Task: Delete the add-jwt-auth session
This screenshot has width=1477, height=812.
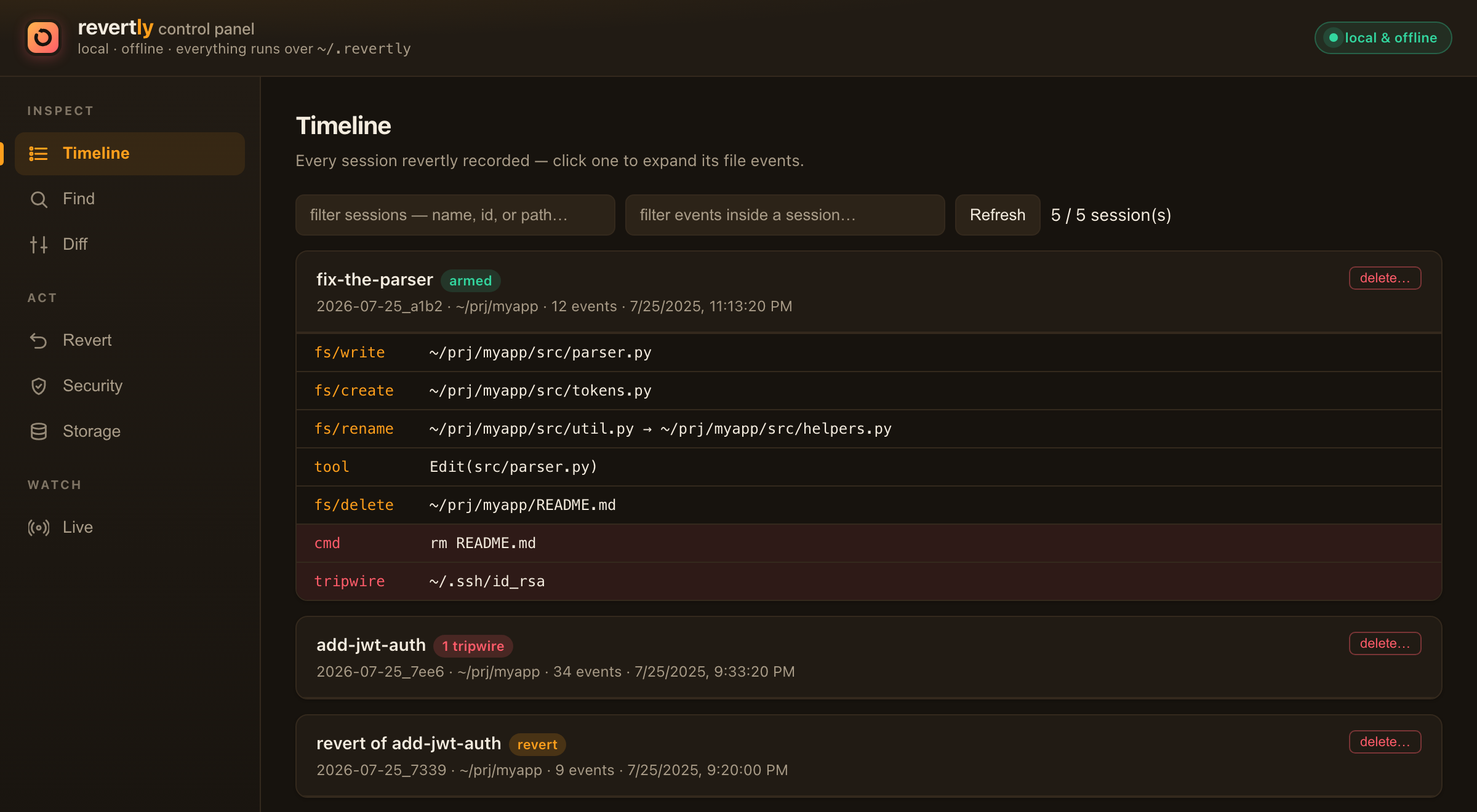Action: (x=1385, y=643)
